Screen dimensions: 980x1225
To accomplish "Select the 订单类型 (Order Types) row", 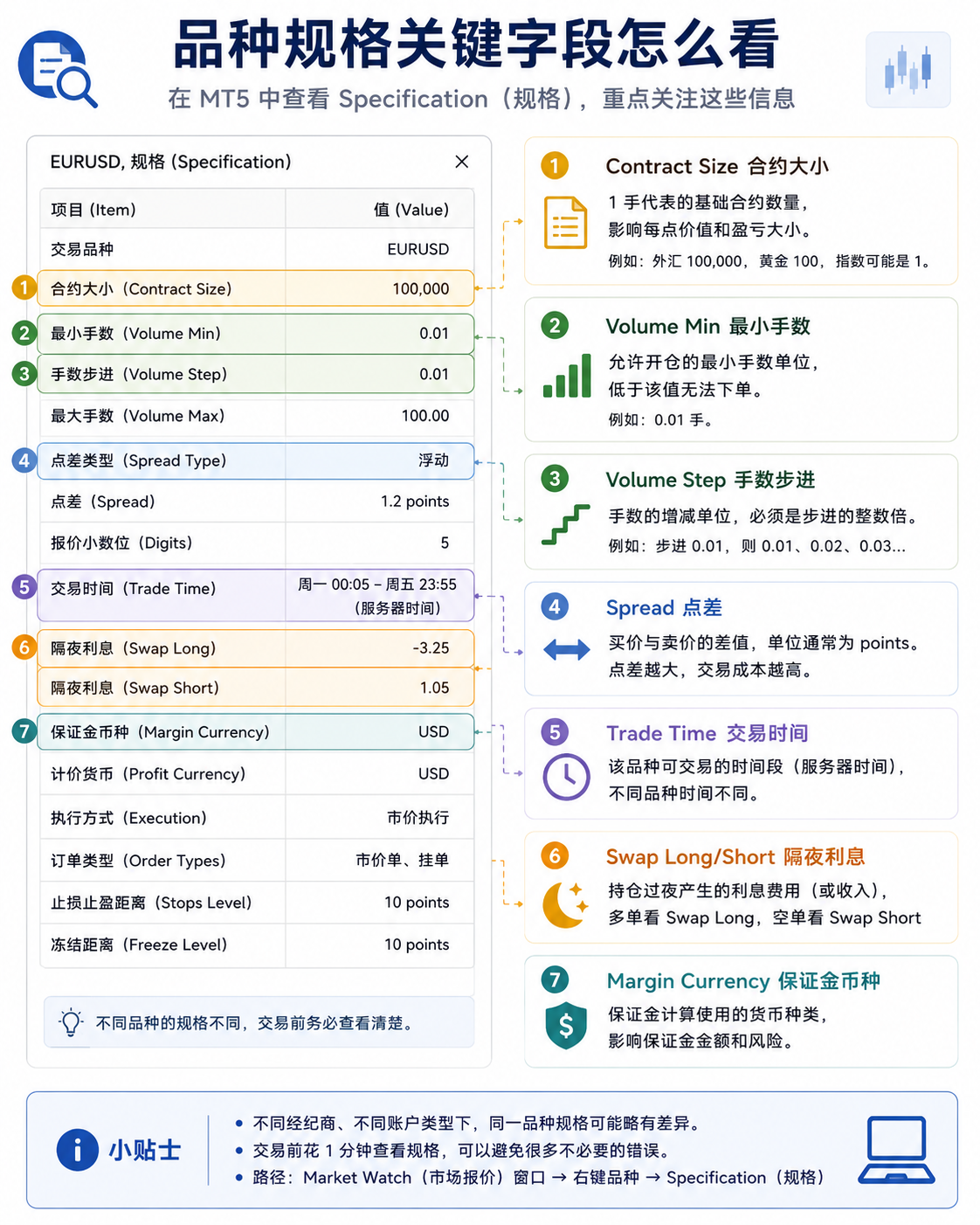I will point(257,861).
